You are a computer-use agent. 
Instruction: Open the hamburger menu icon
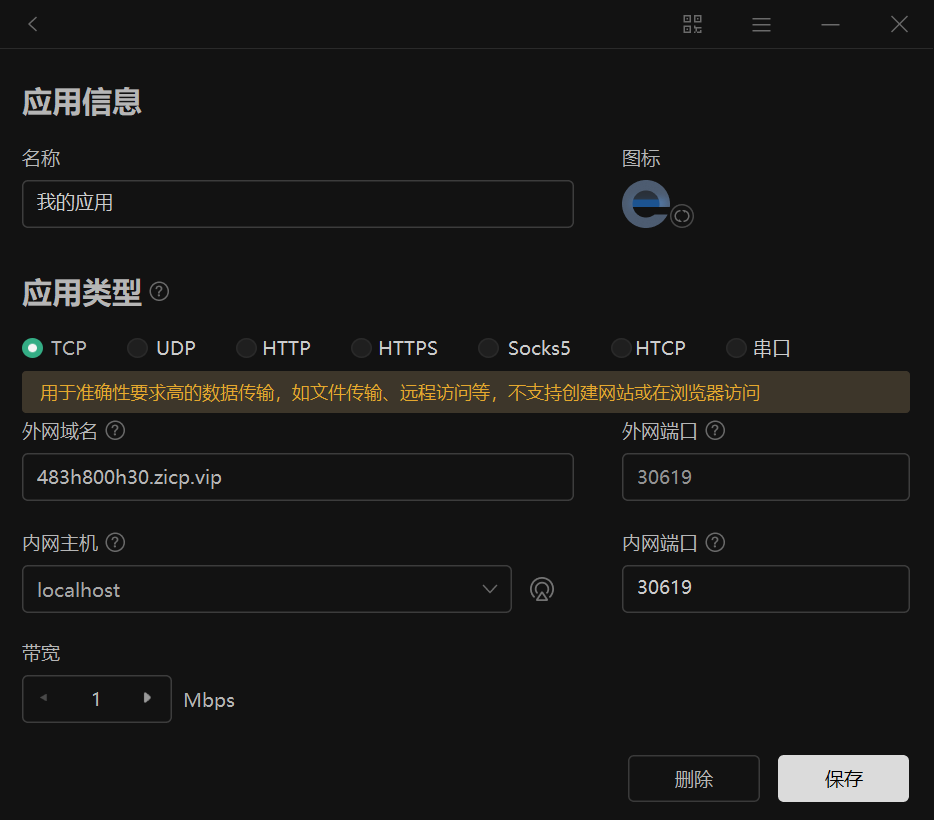761,24
